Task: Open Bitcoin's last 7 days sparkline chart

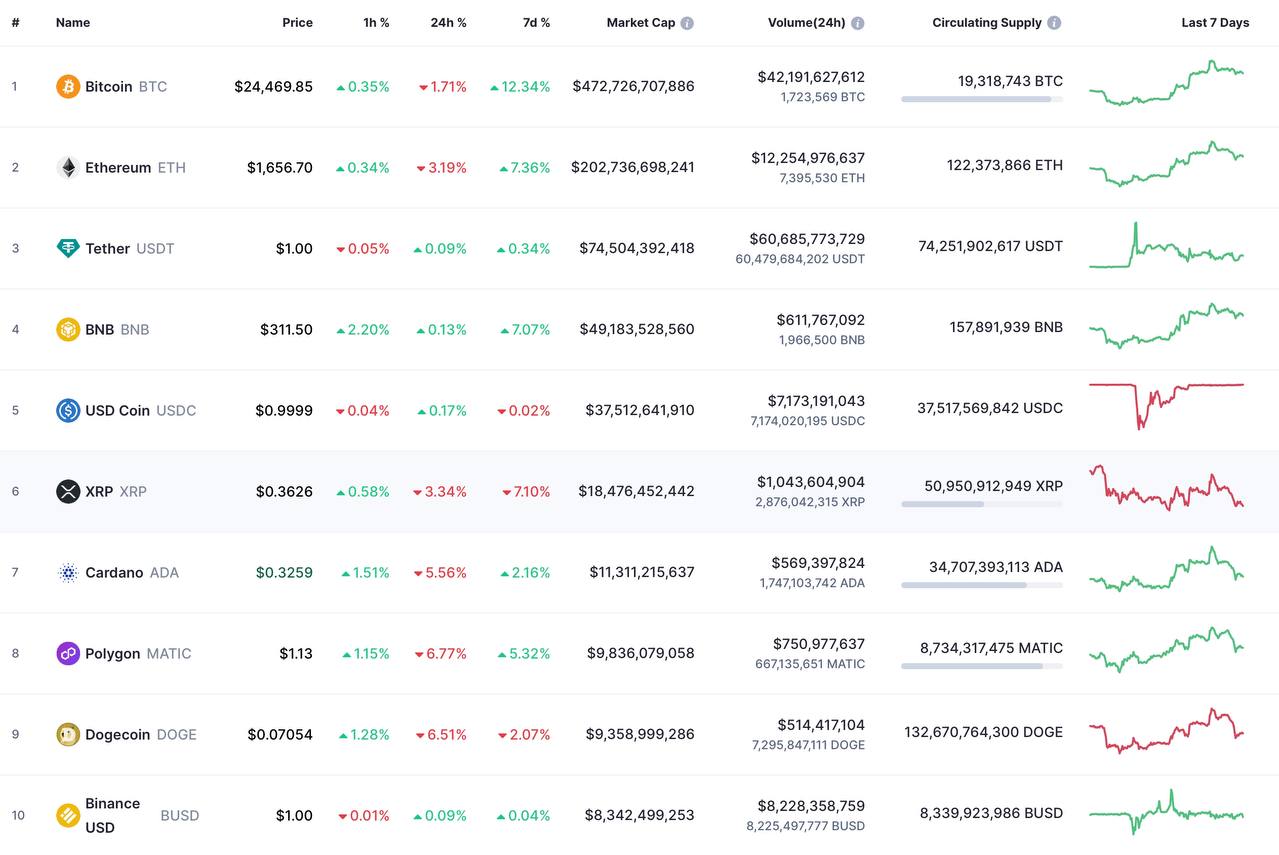Action: tap(1166, 84)
